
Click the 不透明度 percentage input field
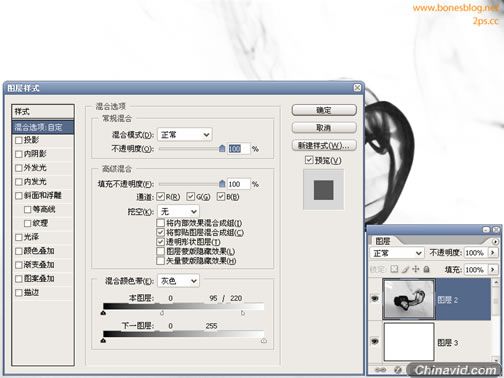[x=238, y=149]
